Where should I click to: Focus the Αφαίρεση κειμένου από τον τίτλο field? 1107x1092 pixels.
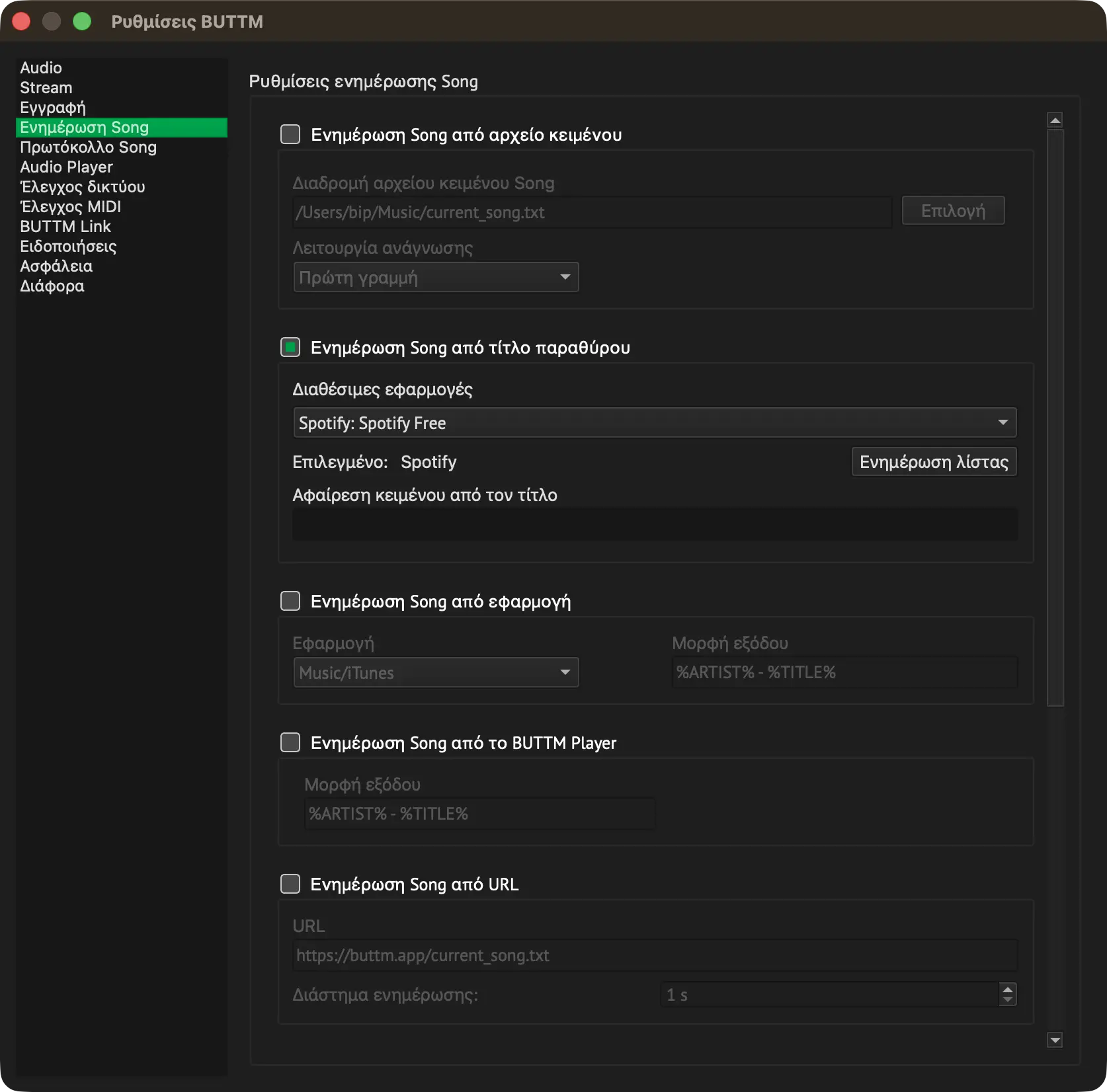(x=655, y=524)
